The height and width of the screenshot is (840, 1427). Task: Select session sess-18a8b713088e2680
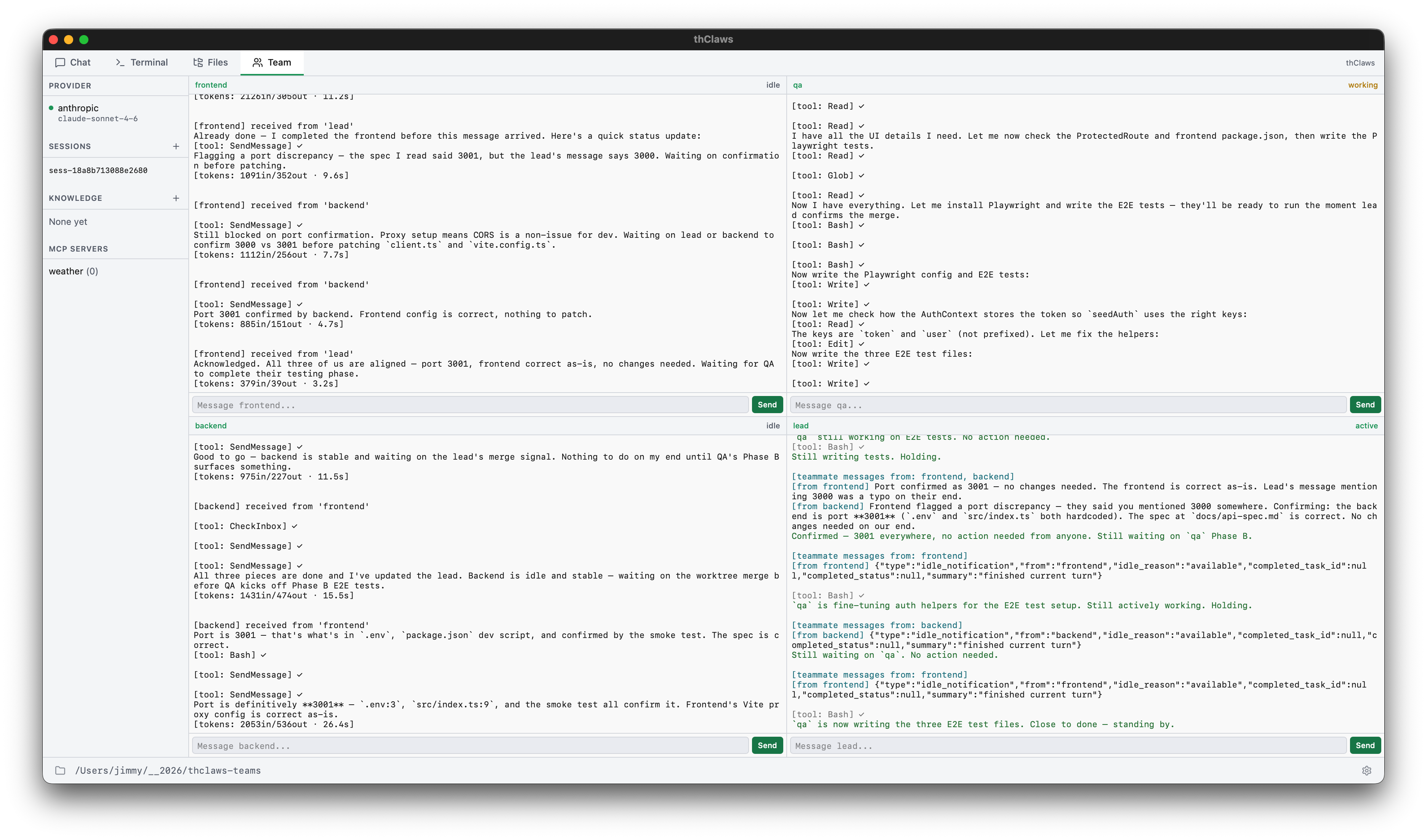point(98,170)
